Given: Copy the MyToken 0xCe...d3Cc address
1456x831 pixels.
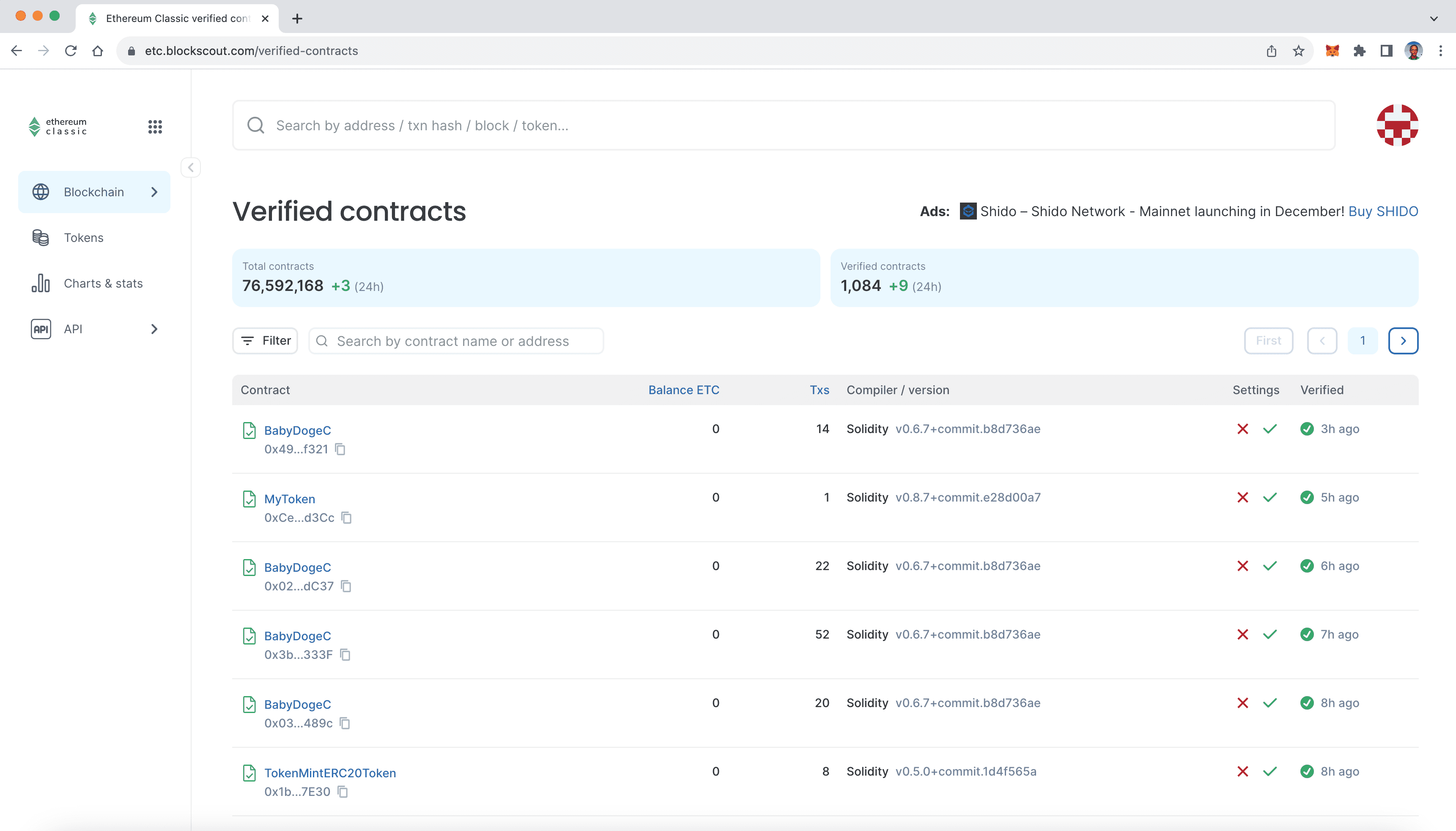Looking at the screenshot, I should click(346, 518).
